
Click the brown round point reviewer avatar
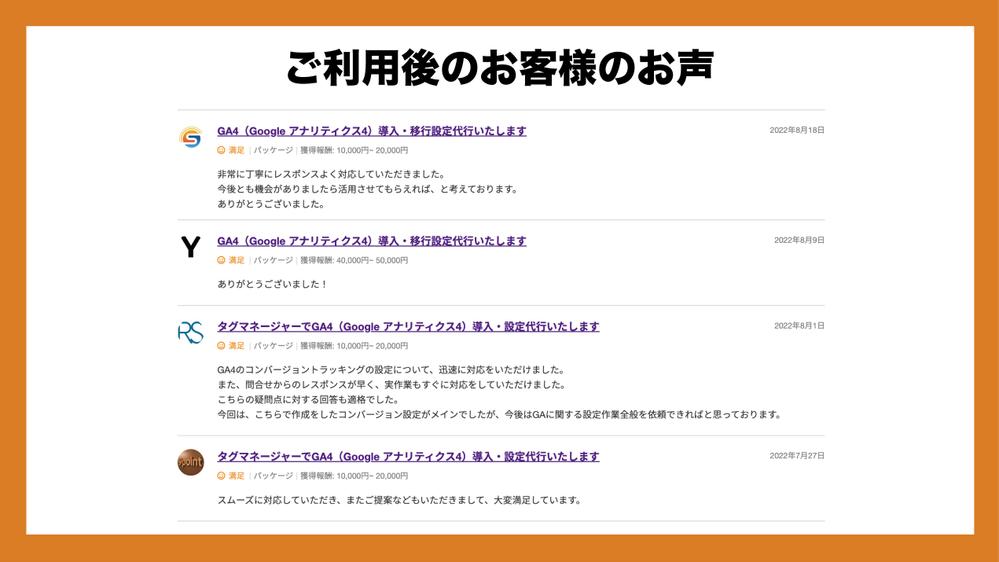(x=190, y=462)
